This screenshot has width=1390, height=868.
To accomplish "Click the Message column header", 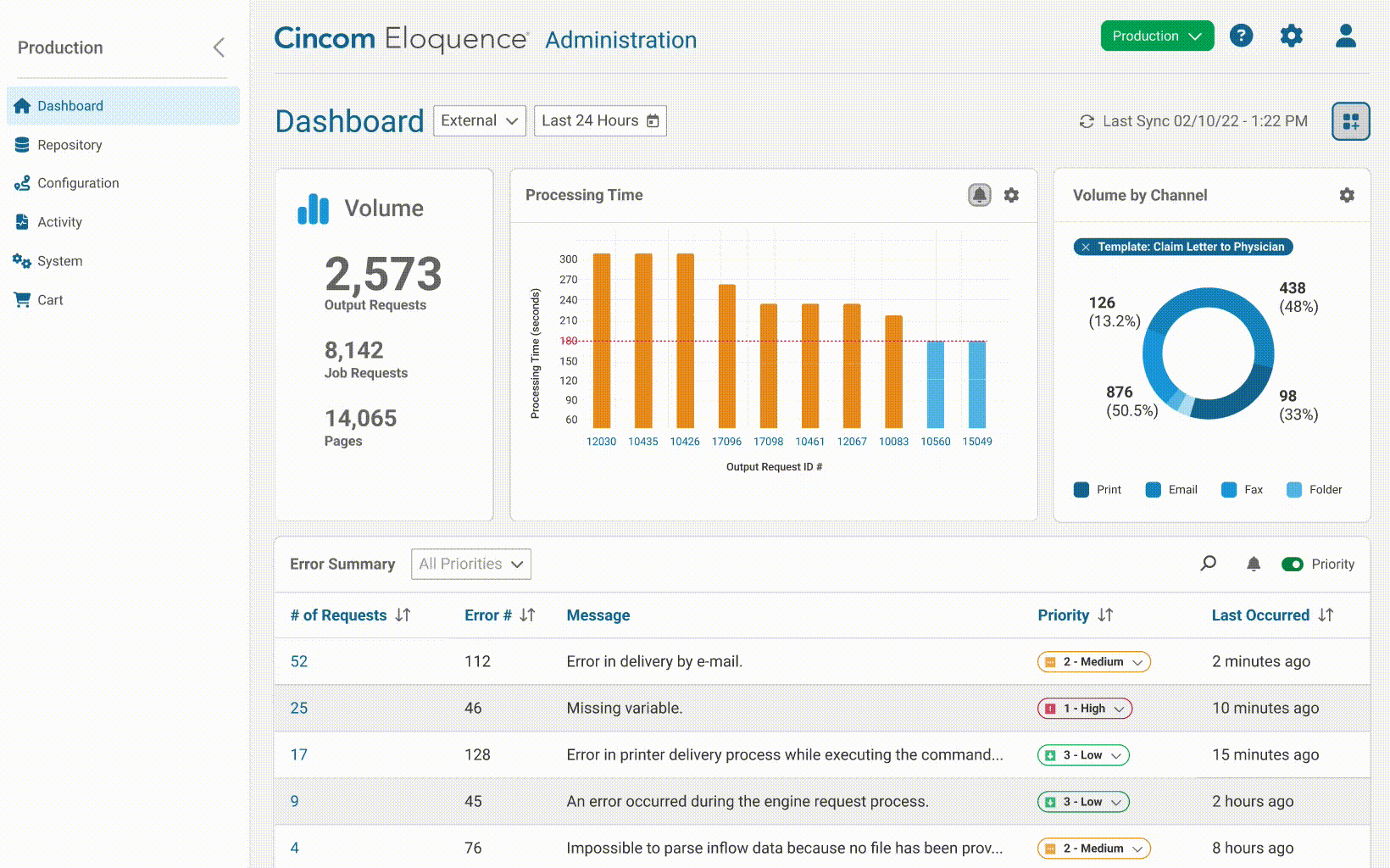I will pos(598,615).
